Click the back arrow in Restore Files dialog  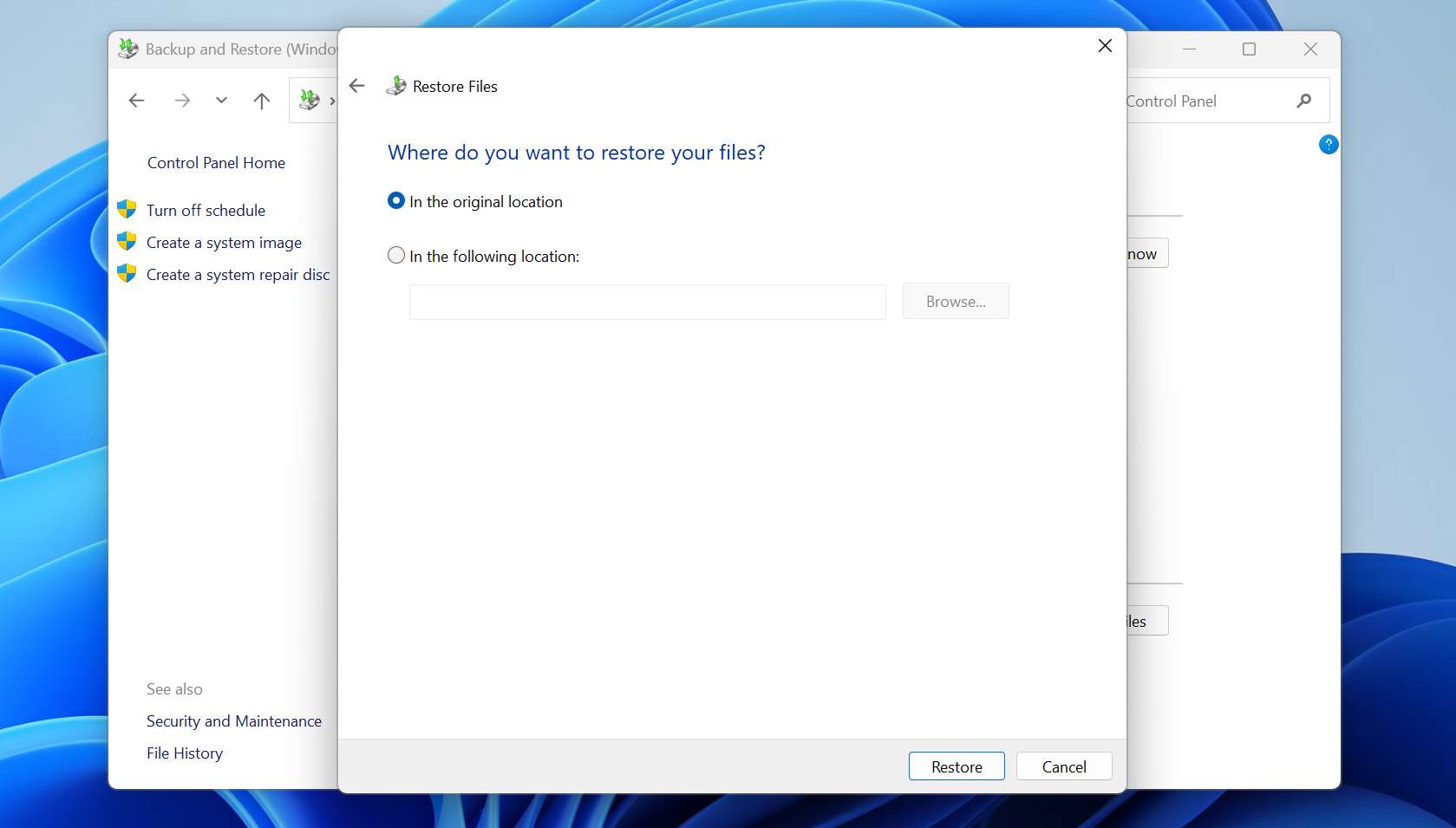click(x=356, y=86)
